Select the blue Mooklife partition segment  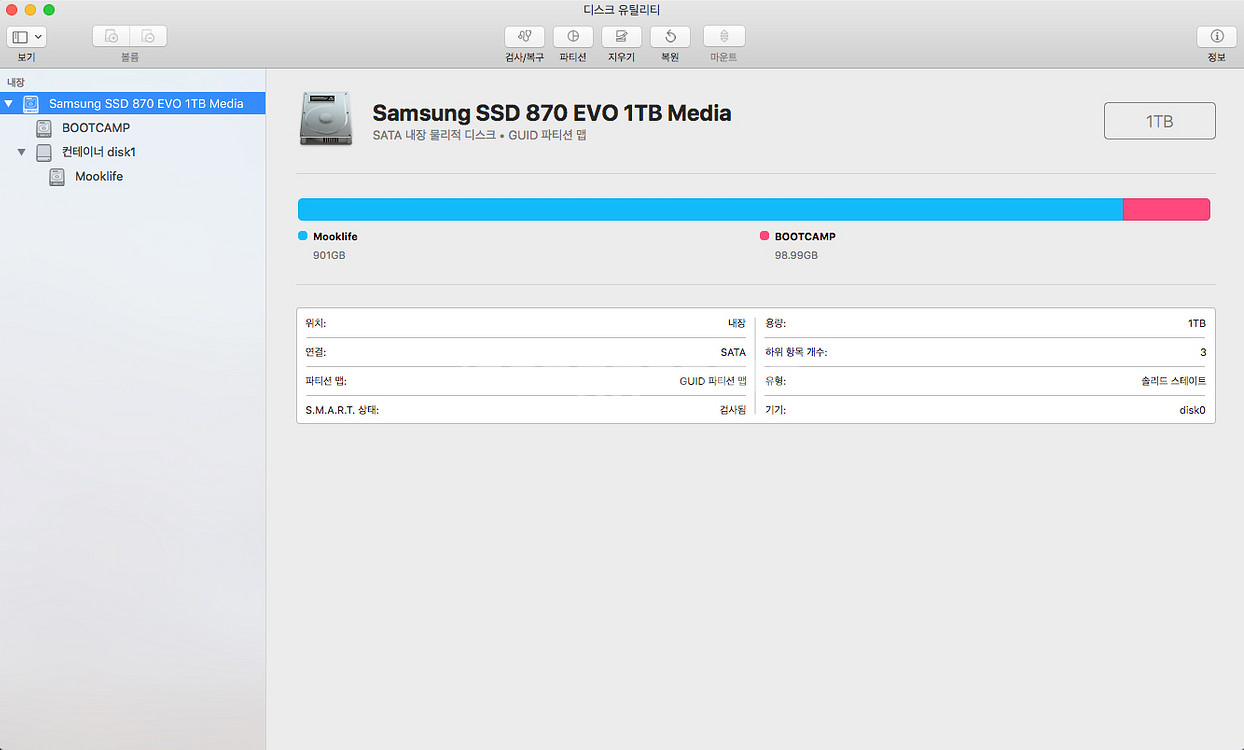(700, 208)
